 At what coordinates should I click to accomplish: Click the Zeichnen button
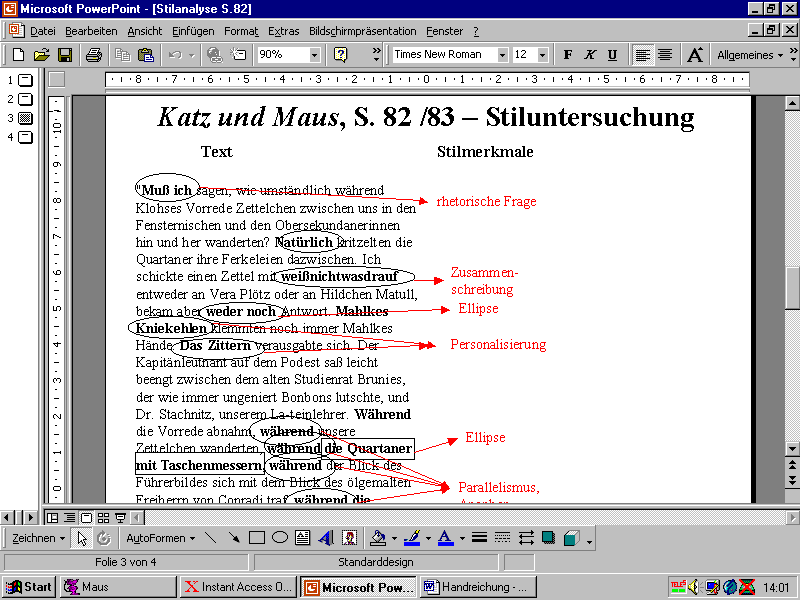pyautogui.click(x=38, y=538)
